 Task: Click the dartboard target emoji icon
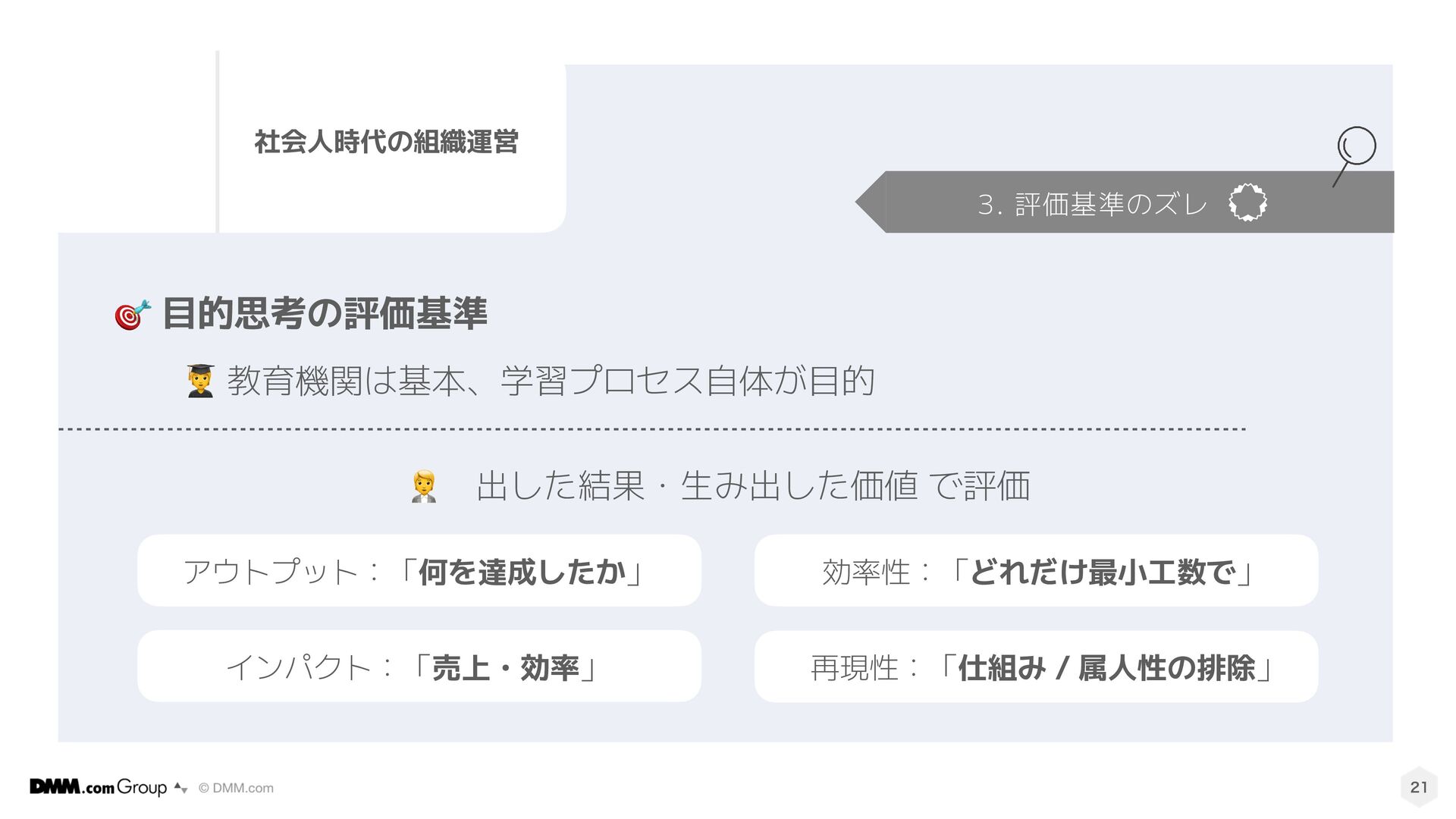click(x=132, y=314)
